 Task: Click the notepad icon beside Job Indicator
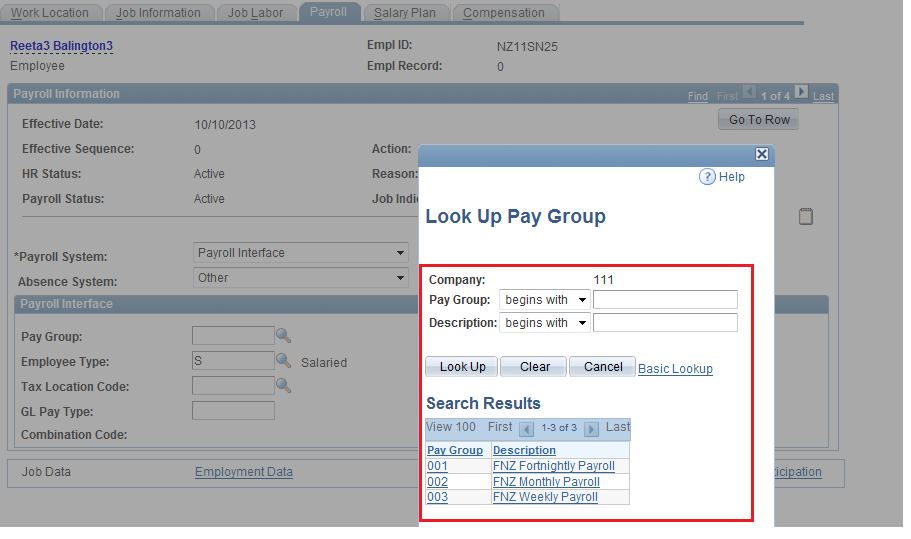pos(806,217)
